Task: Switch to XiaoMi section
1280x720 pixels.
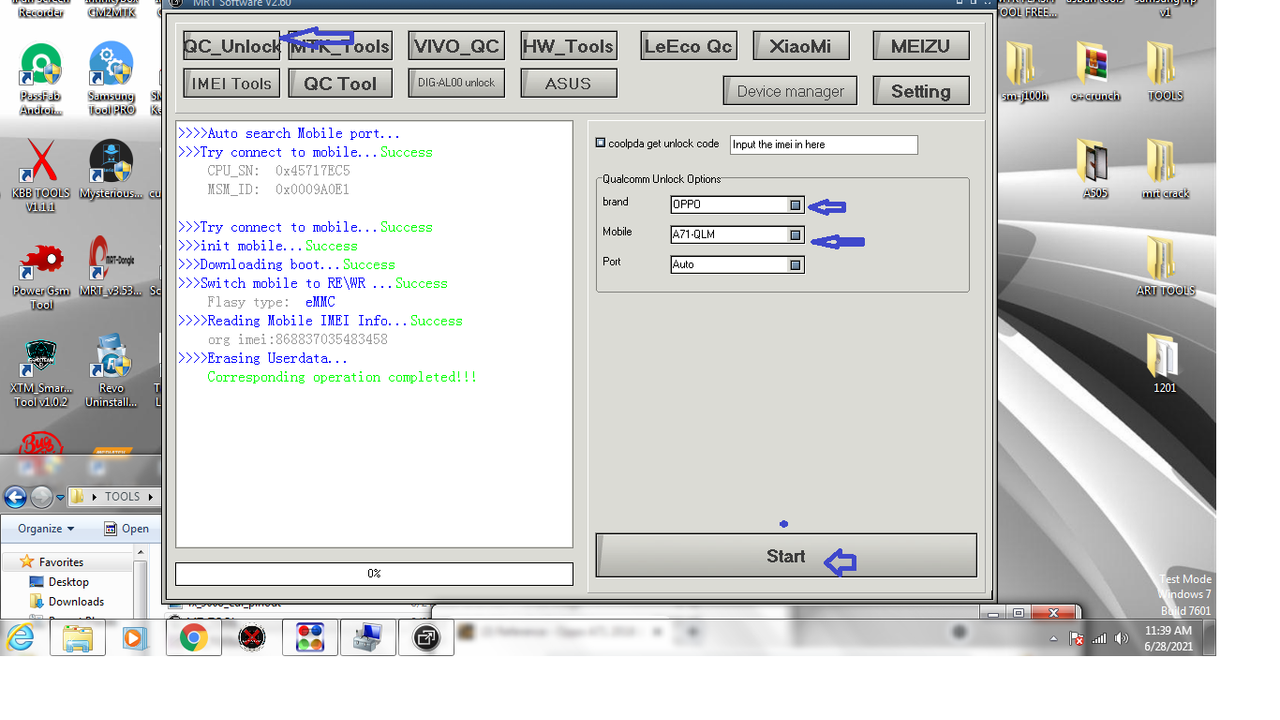Action: (801, 46)
